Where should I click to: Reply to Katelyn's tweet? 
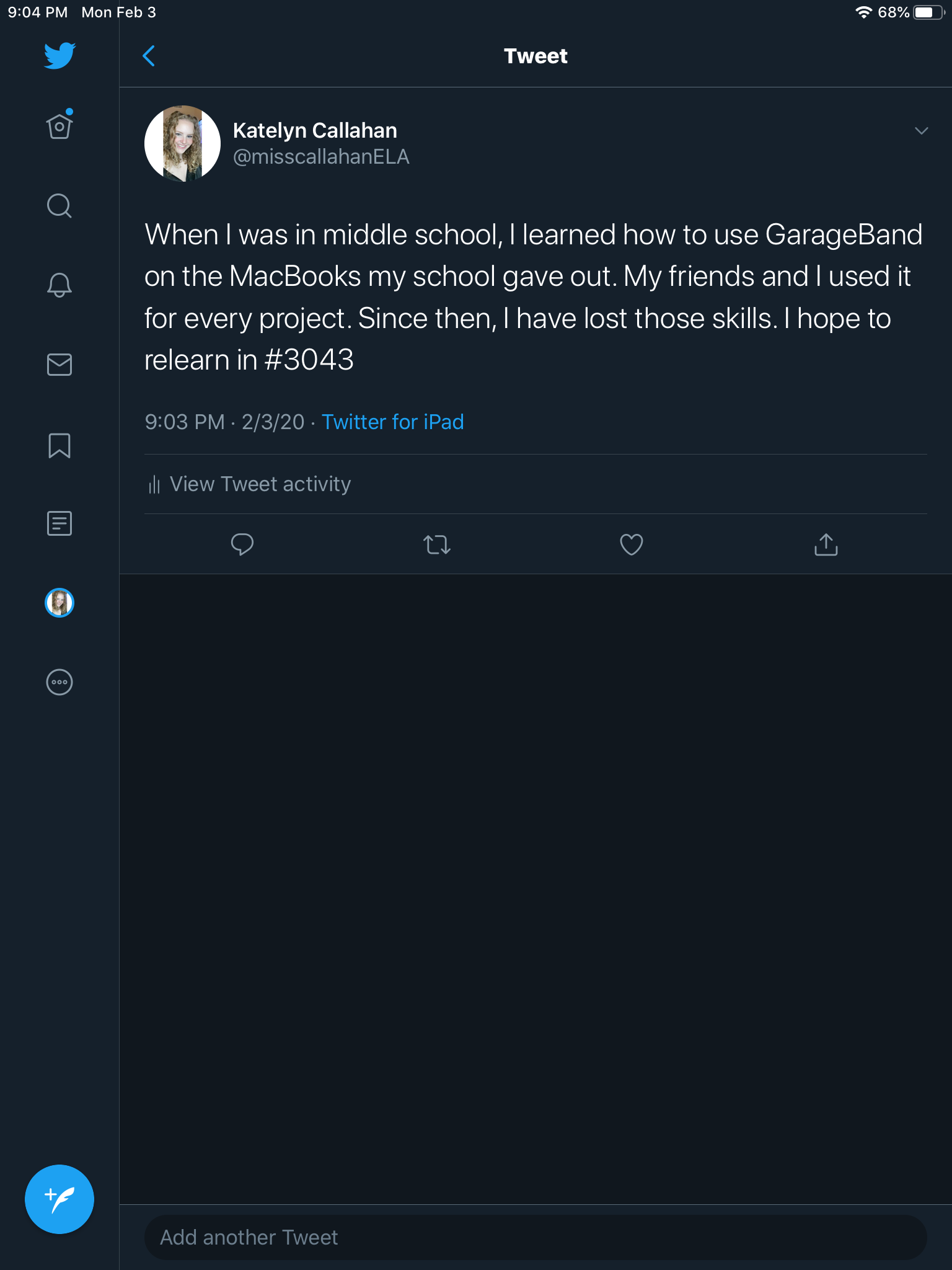pos(242,544)
